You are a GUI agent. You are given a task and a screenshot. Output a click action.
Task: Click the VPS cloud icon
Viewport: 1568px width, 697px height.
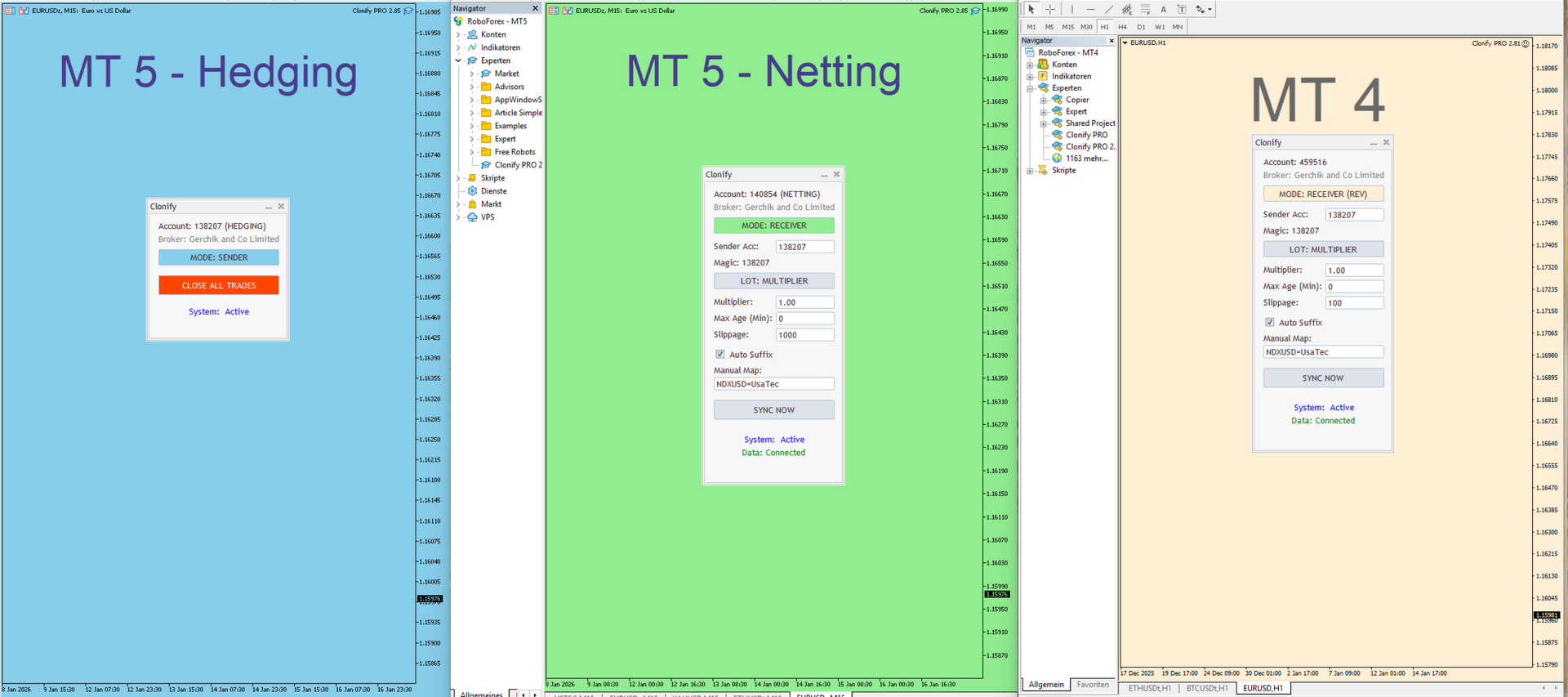click(472, 217)
